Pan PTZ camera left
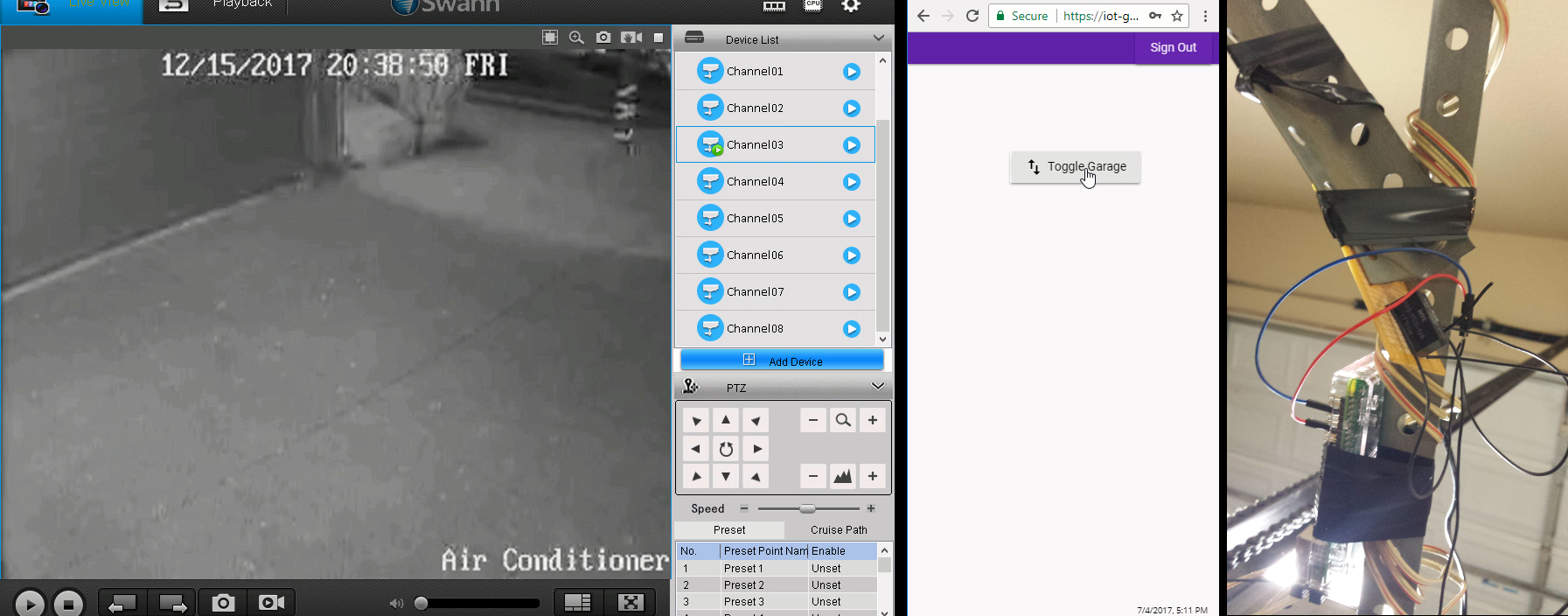 click(x=696, y=449)
